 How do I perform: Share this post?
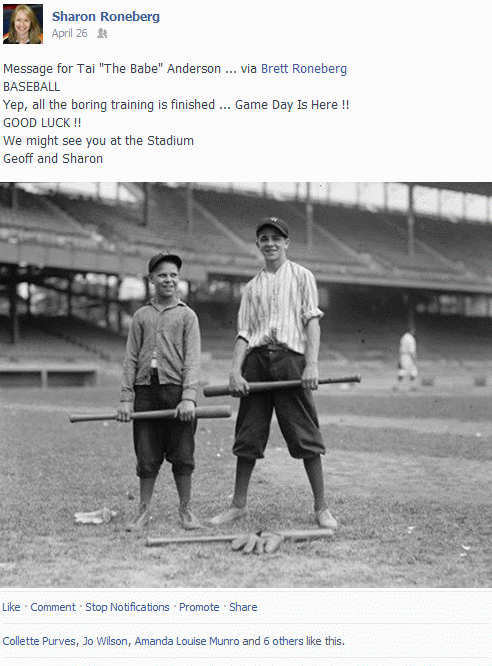[243, 607]
